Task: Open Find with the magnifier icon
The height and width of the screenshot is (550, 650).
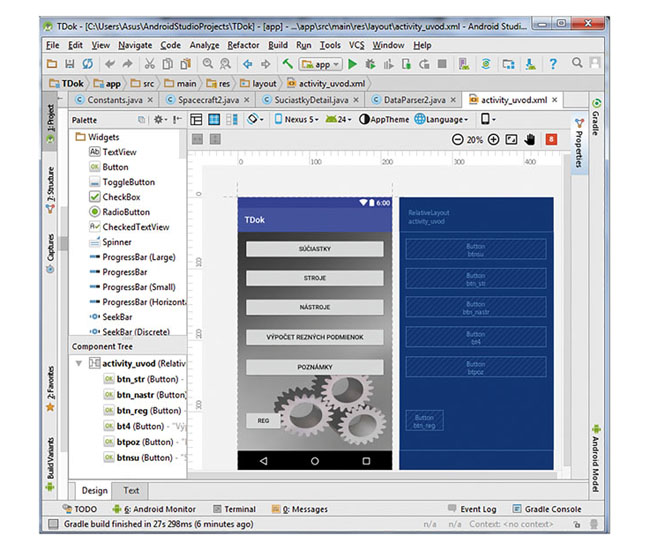Action: pyautogui.click(x=208, y=64)
